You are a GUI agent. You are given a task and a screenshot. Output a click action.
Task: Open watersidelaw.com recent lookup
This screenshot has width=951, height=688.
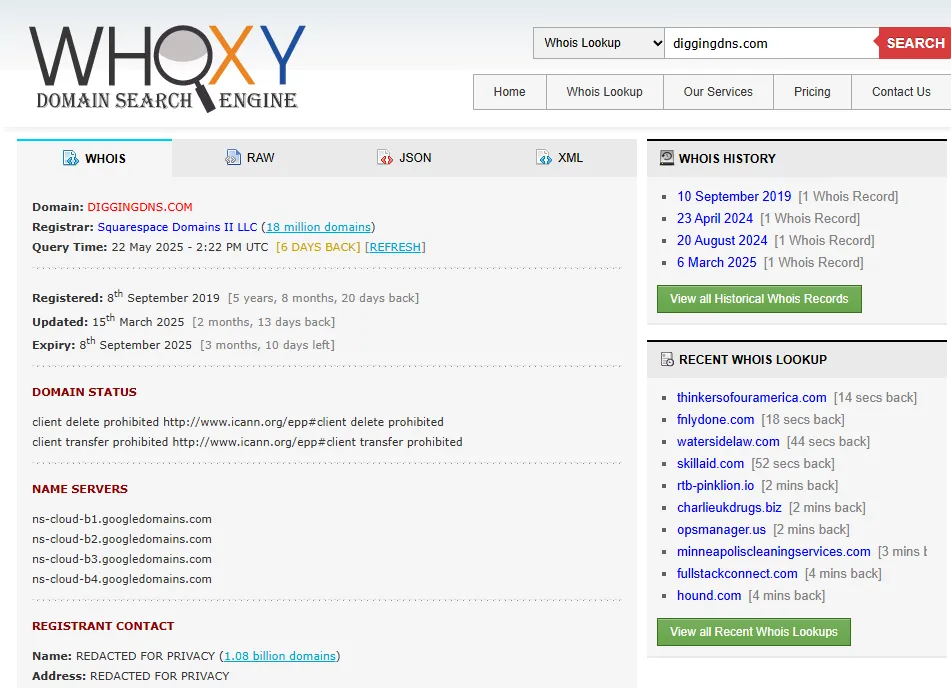[x=728, y=442]
